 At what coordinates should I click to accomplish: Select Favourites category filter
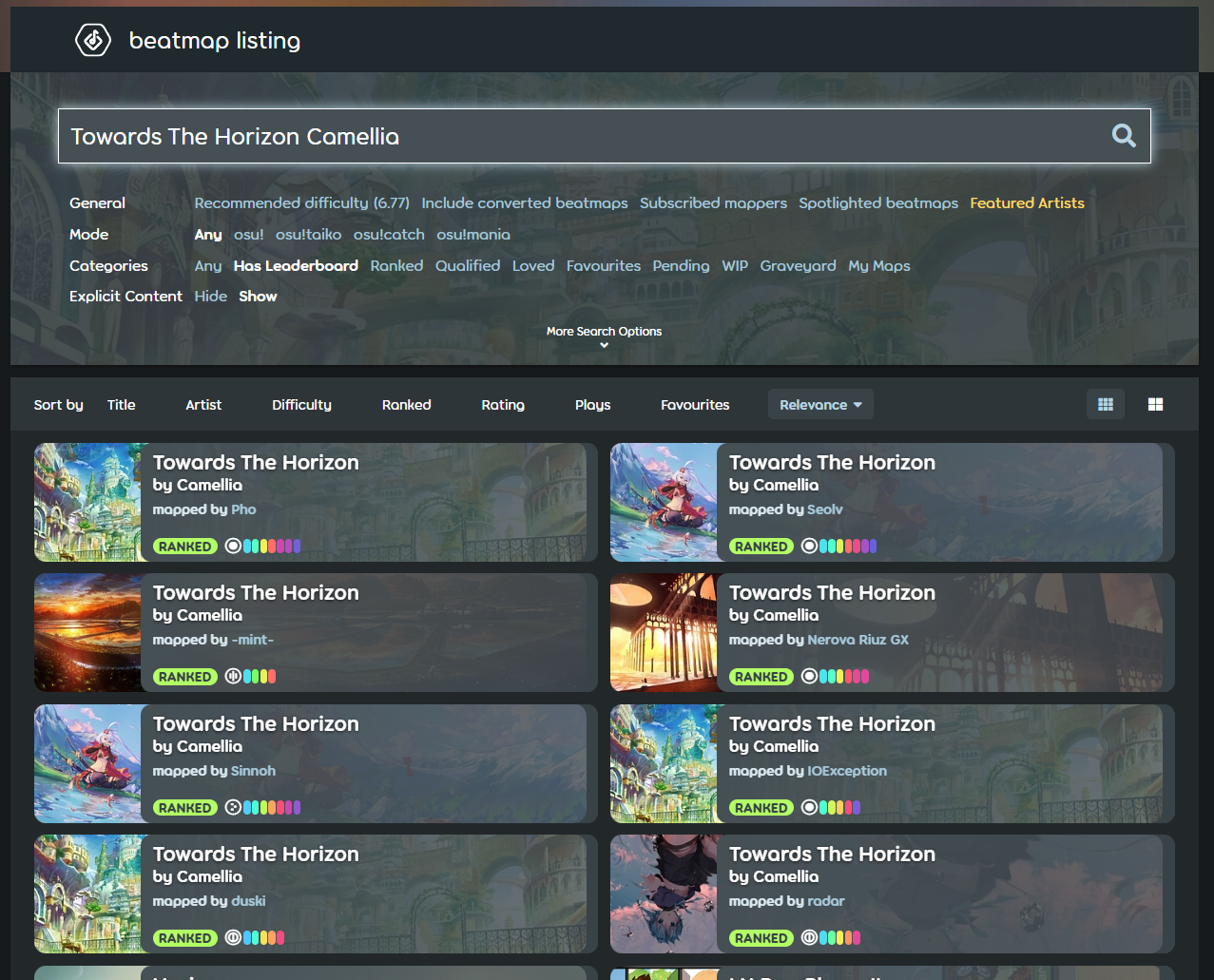point(604,265)
